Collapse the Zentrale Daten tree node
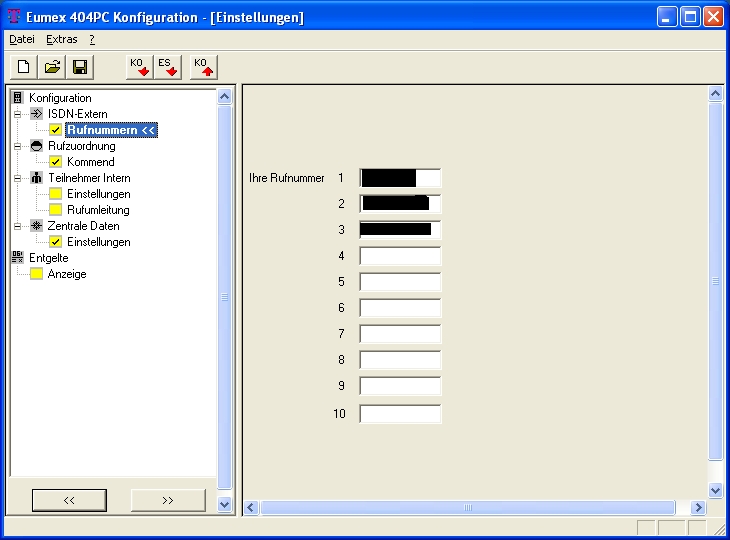Image resolution: width=730 pixels, height=540 pixels. [x=17, y=226]
